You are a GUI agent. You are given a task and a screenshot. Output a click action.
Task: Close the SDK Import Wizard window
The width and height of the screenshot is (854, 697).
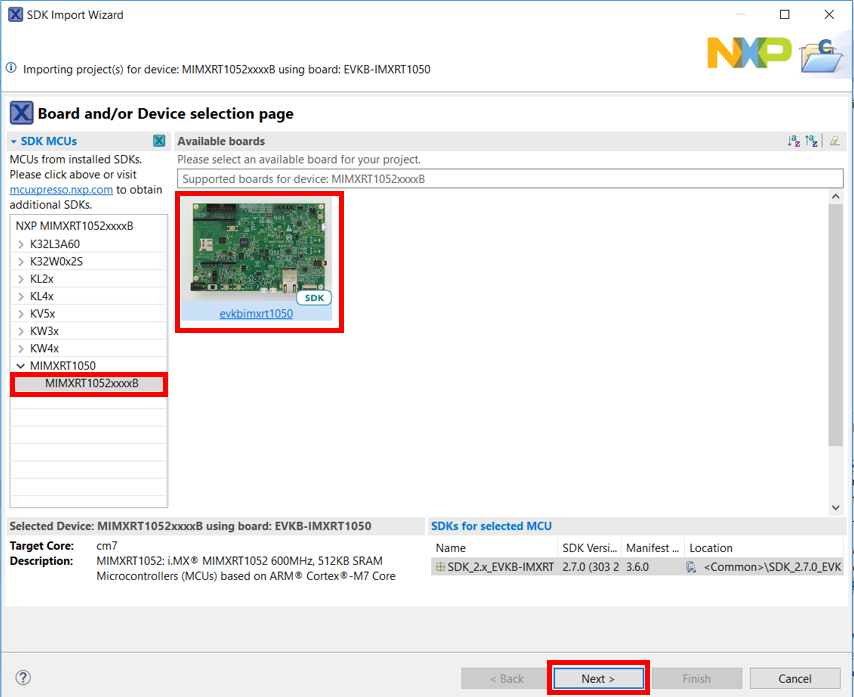829,14
